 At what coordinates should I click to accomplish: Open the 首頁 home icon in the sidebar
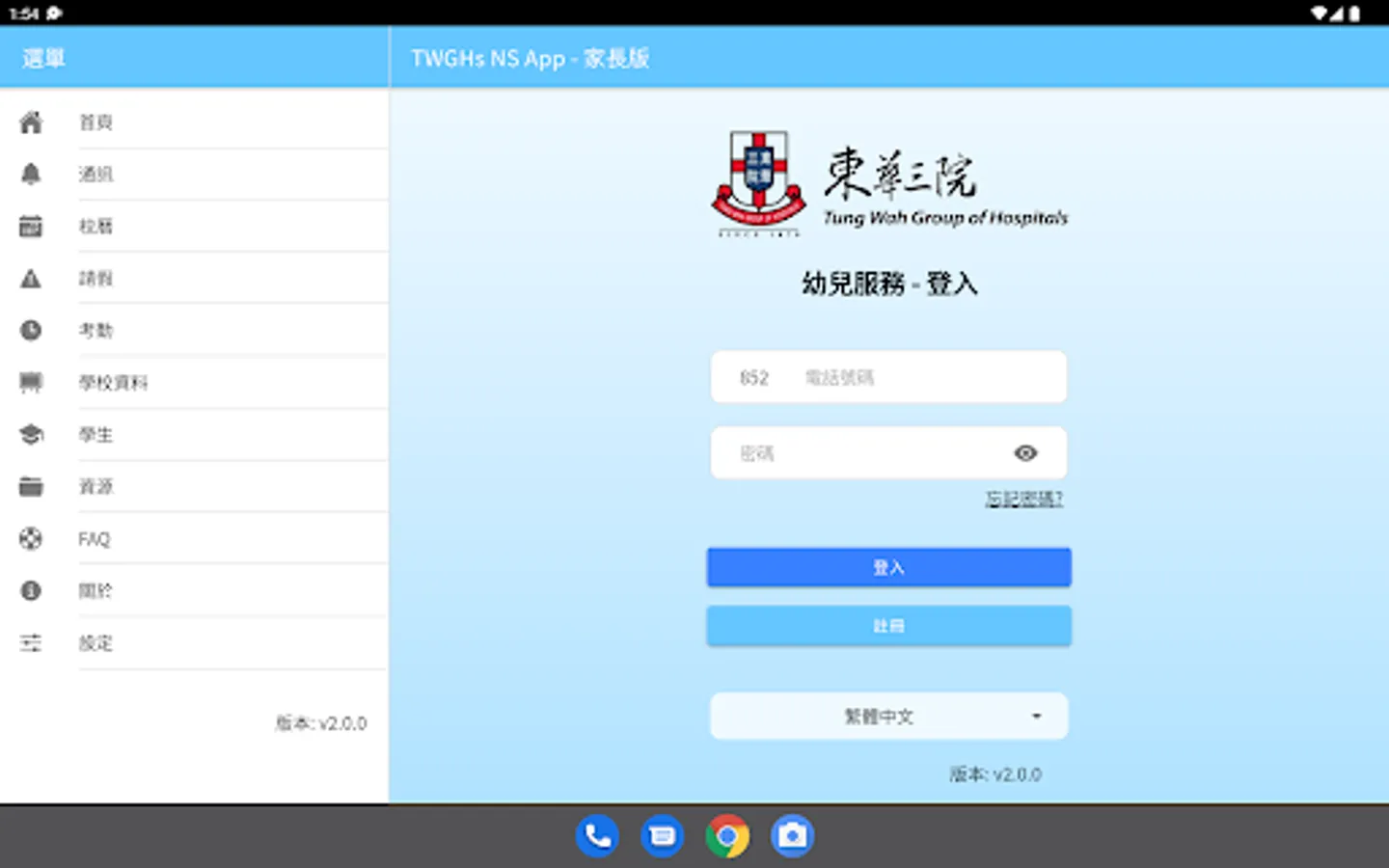(31, 122)
